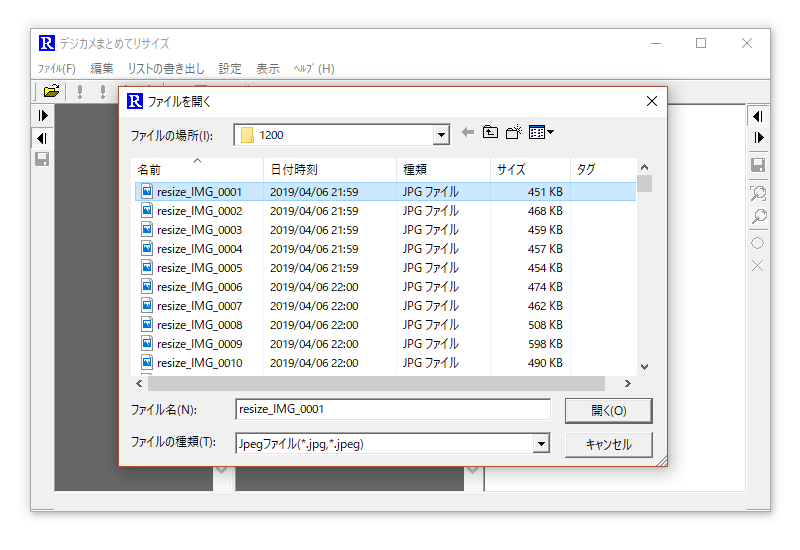Select file resize_IMG_0004
Screen dimensions: 800x550
coord(385,248)
